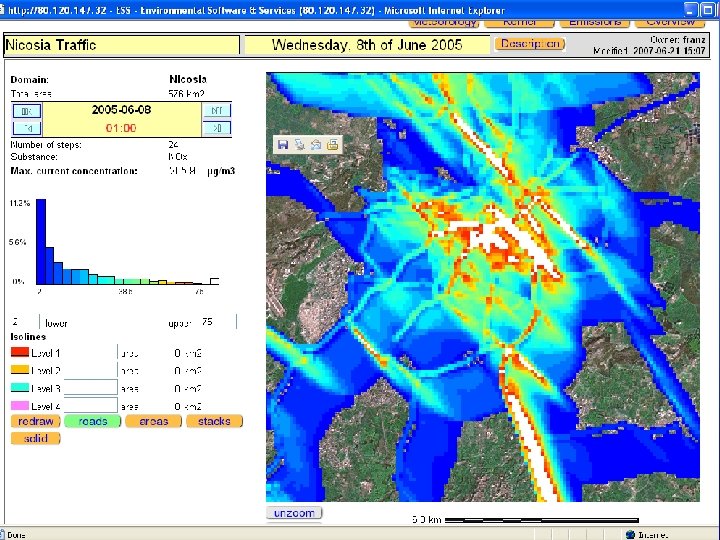The height and width of the screenshot is (540, 720).
Task: Step forward one hour in the simulation
Action: 217,128
